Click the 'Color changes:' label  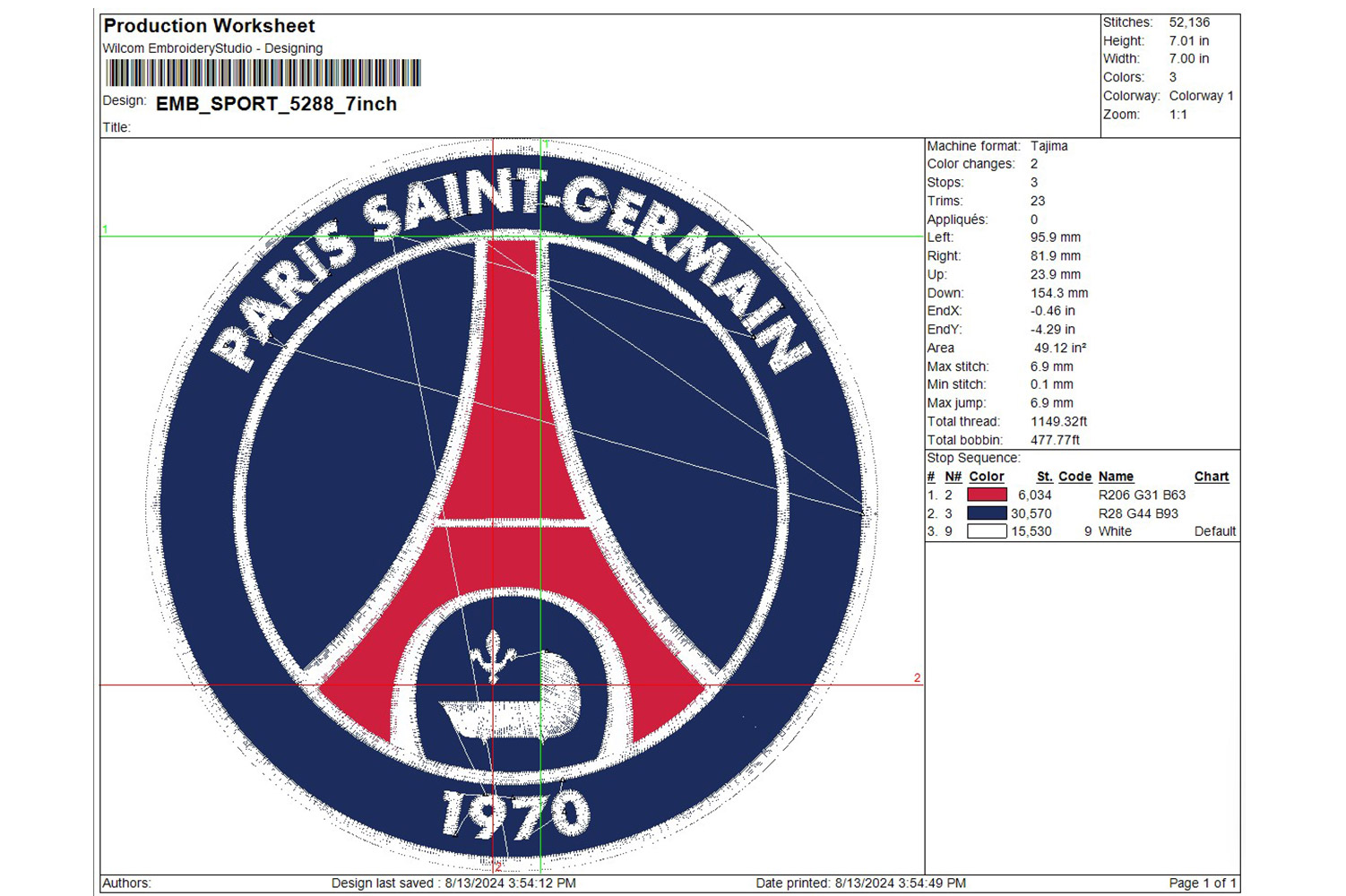971,164
